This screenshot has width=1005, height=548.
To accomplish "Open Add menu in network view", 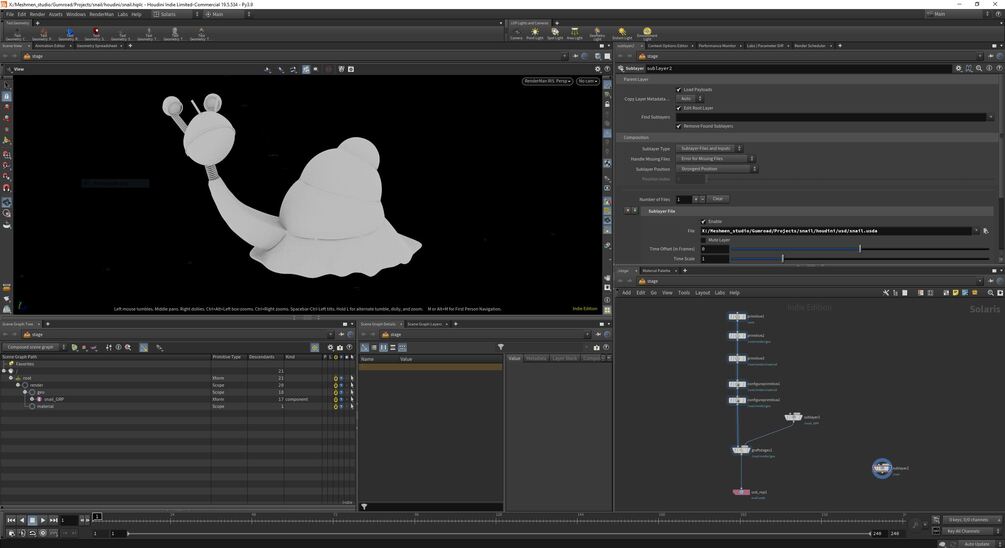I will [x=626, y=293].
